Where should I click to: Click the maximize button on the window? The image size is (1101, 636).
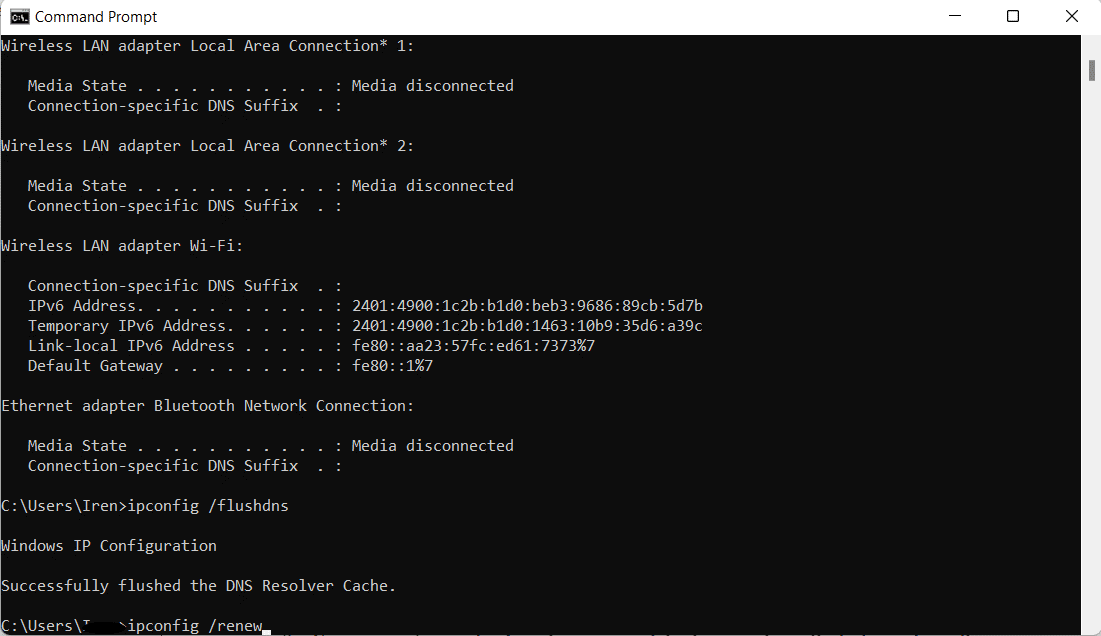tap(1013, 16)
